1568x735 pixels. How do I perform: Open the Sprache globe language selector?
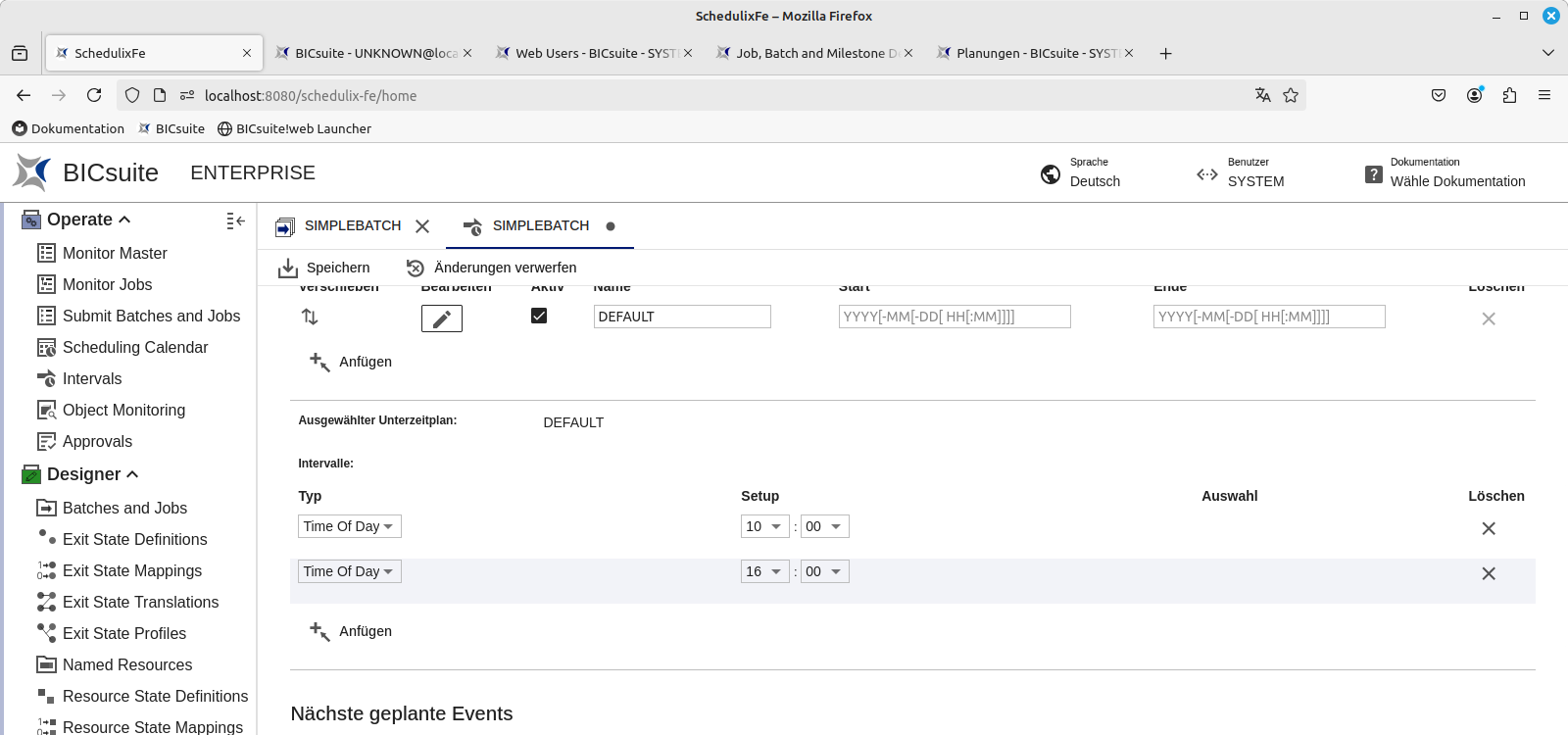coord(1051,173)
